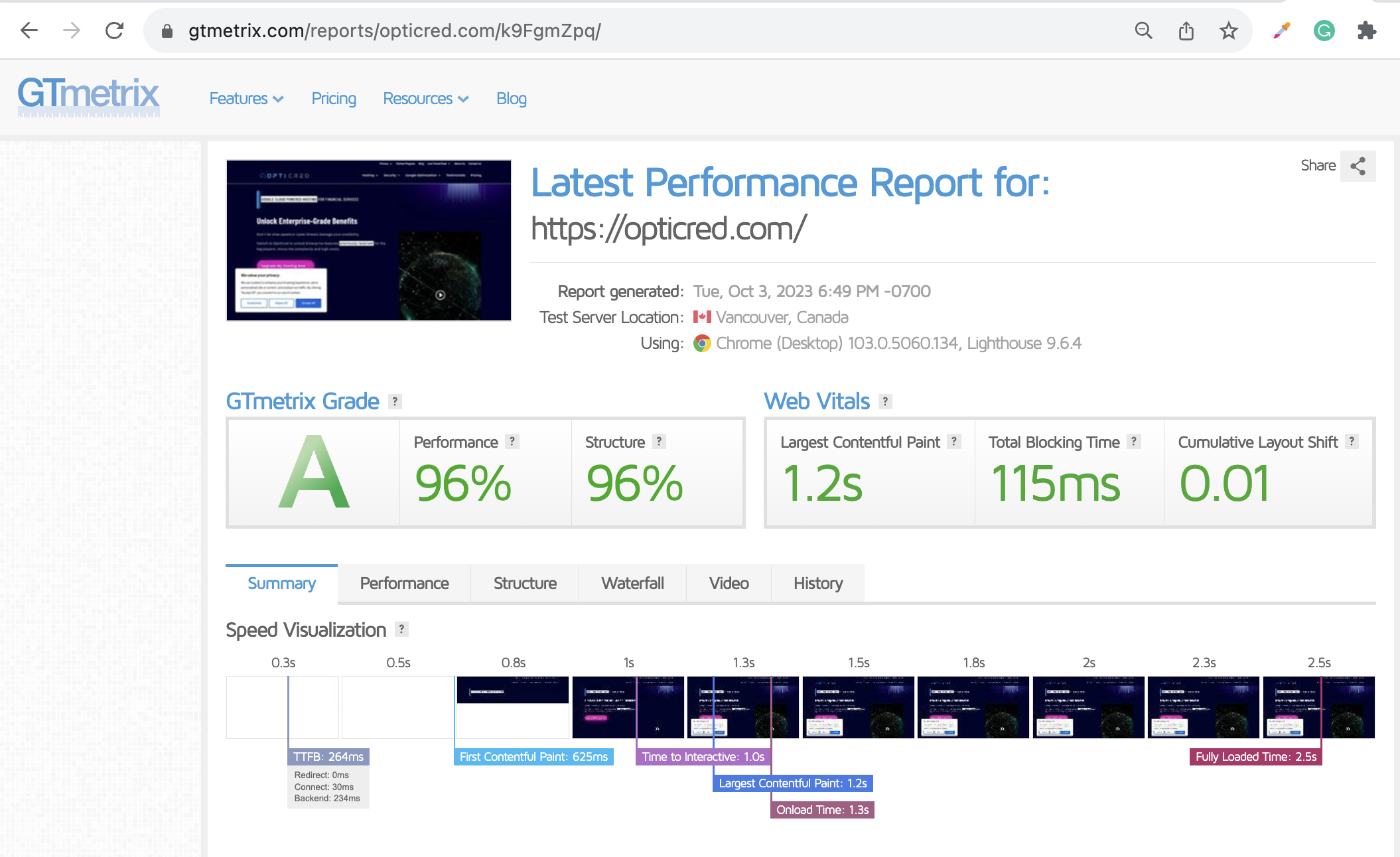Click 'Backend: 234ms' in TTFB details
This screenshot has height=857, width=1400.
coord(327,798)
